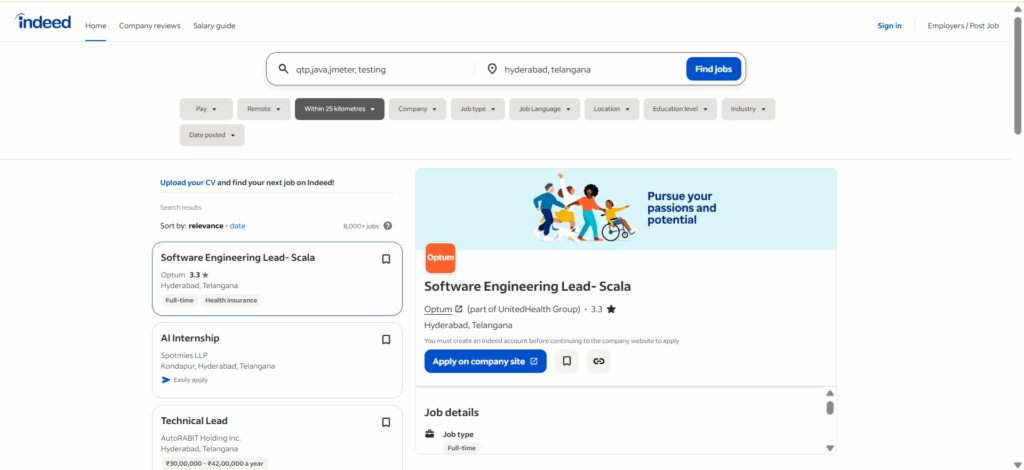Screen dimensions: 1024x470
Task: Open Employers / Post Job
Action: [963, 26]
